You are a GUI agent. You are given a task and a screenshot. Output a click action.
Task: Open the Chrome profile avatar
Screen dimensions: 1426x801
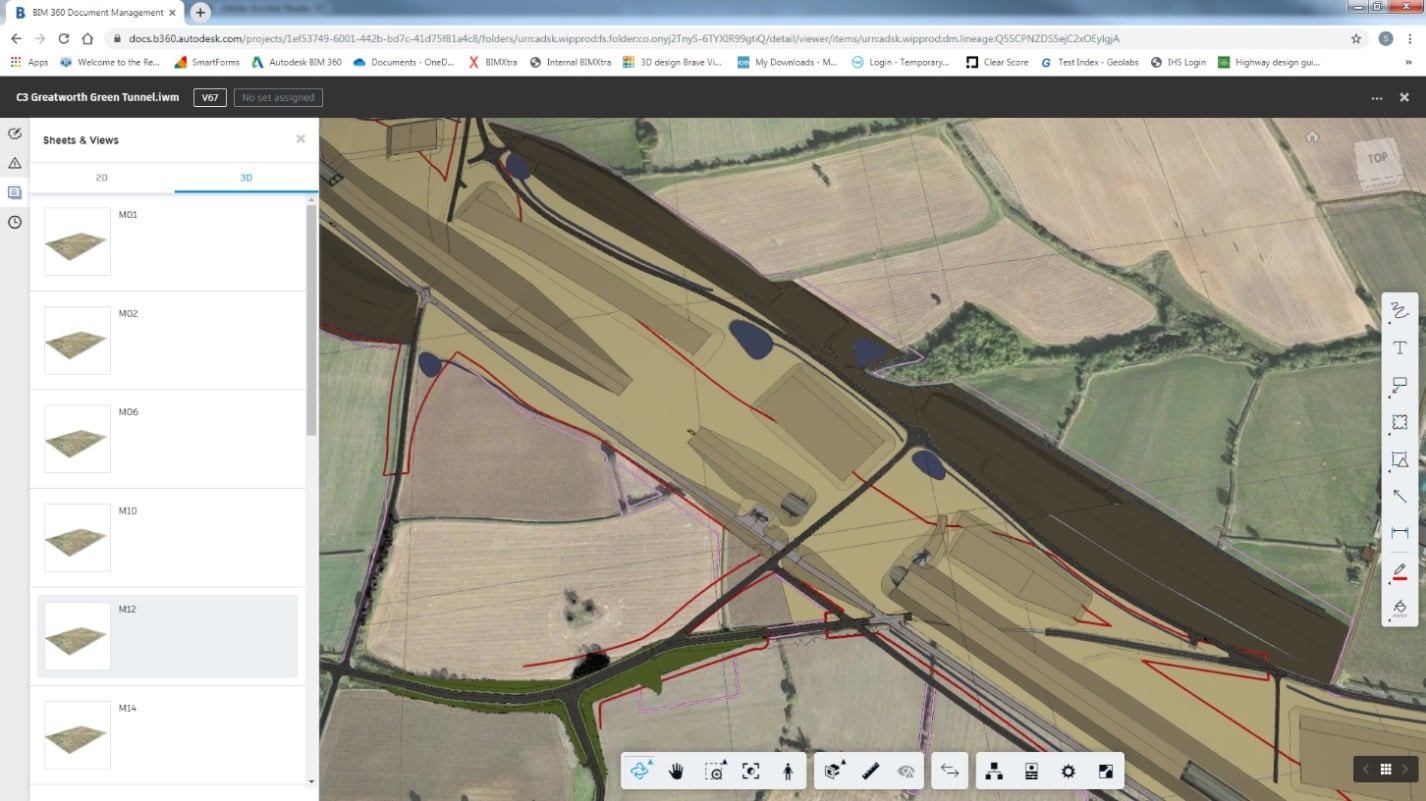1385,38
